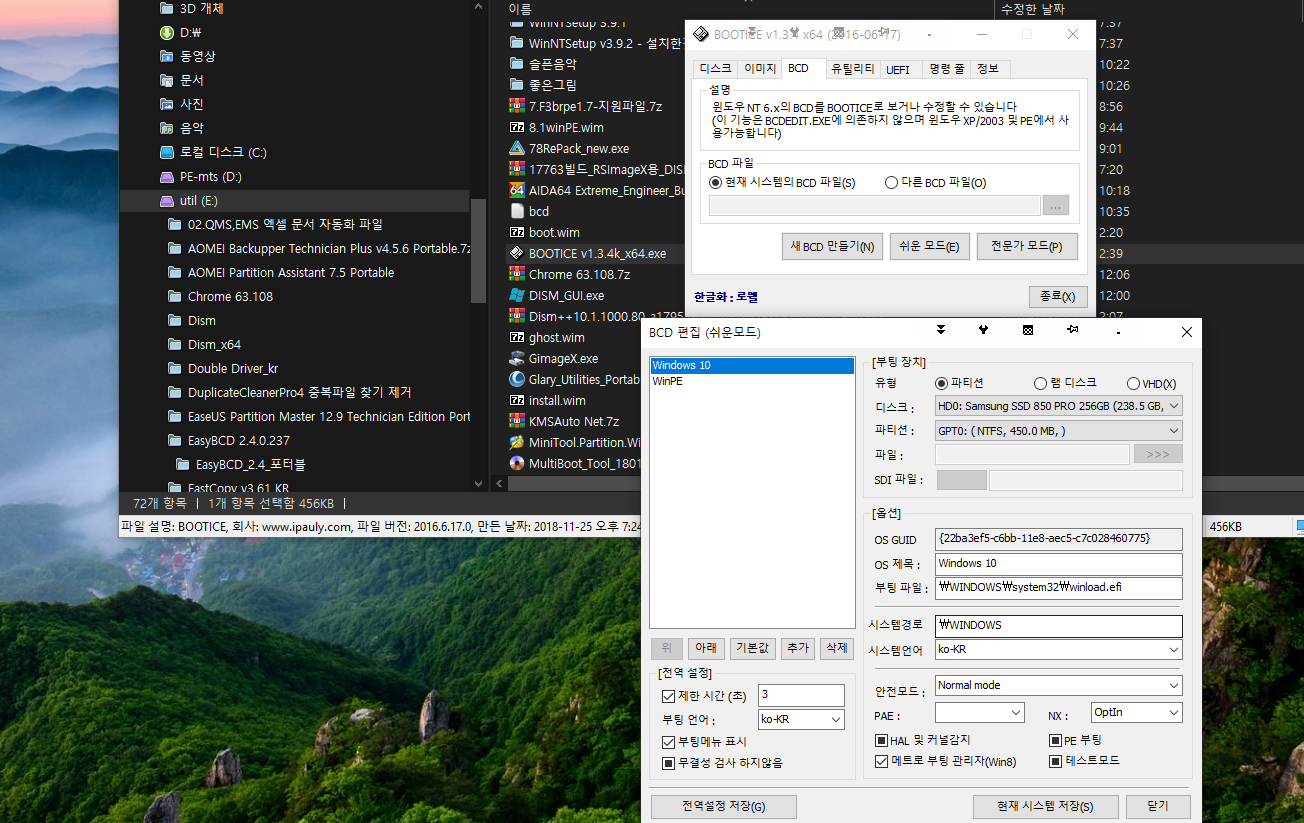Select WinPE entry in boot list
The height and width of the screenshot is (823, 1304).
point(751,381)
